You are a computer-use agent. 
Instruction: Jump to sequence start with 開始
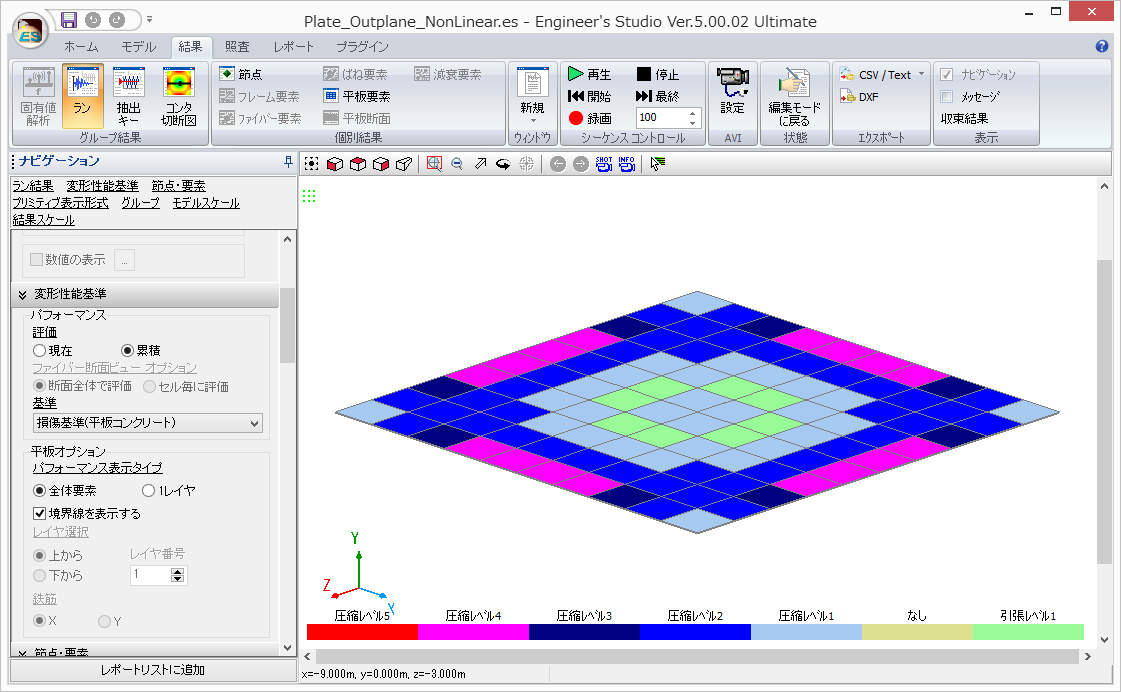590,96
